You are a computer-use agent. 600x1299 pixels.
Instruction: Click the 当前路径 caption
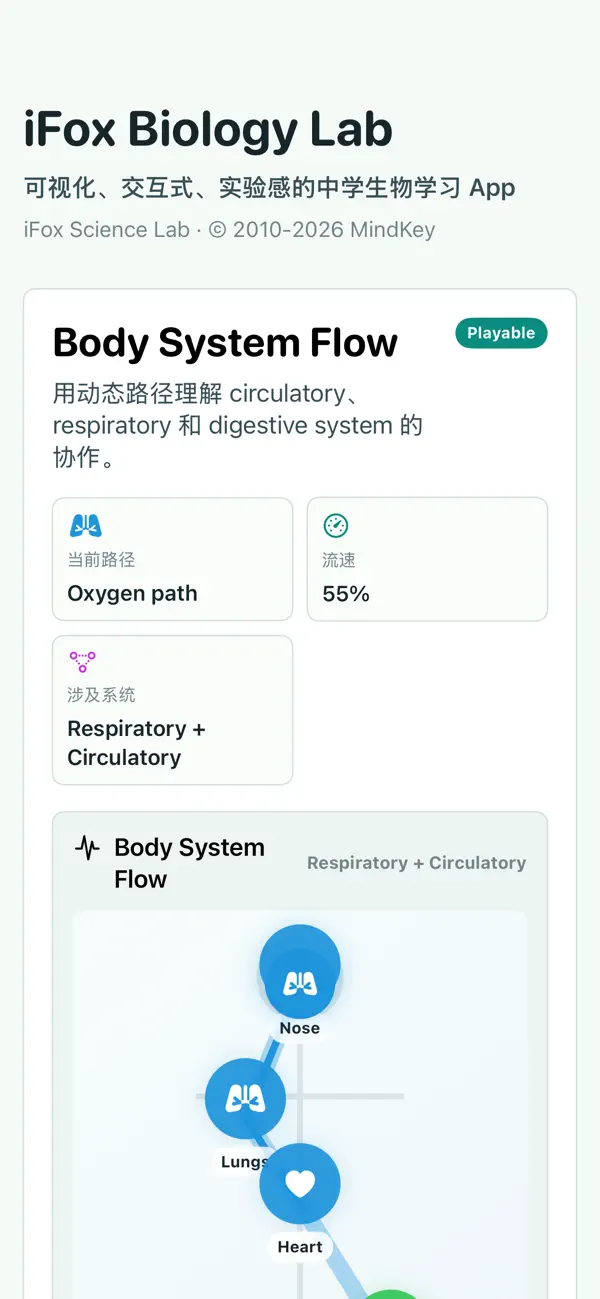[x=101, y=560]
